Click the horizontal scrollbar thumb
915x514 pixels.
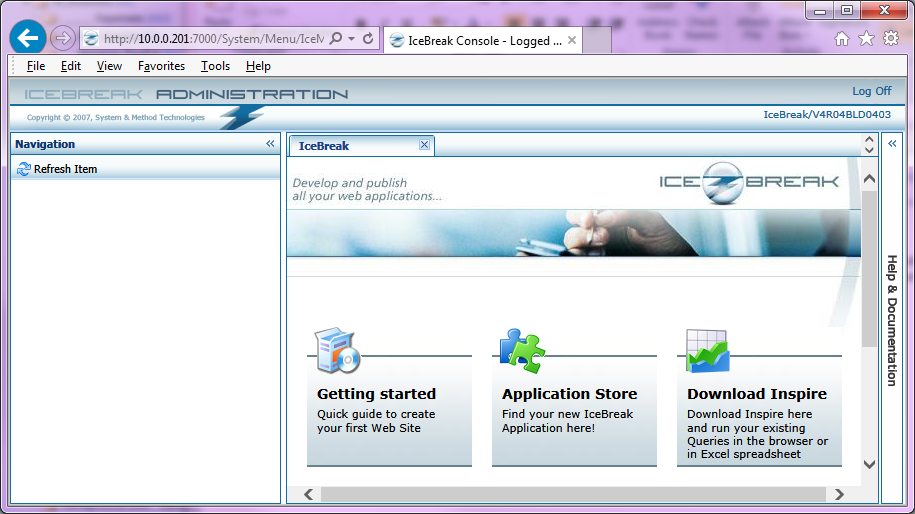coord(573,494)
